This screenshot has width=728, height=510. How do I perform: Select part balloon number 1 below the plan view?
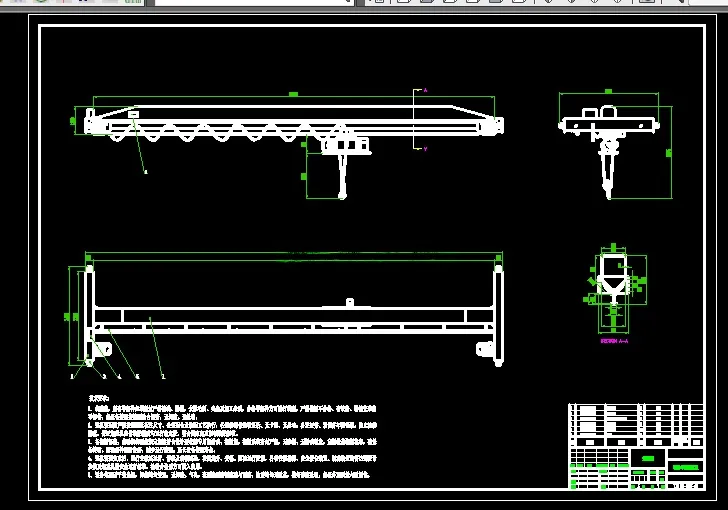click(x=72, y=376)
